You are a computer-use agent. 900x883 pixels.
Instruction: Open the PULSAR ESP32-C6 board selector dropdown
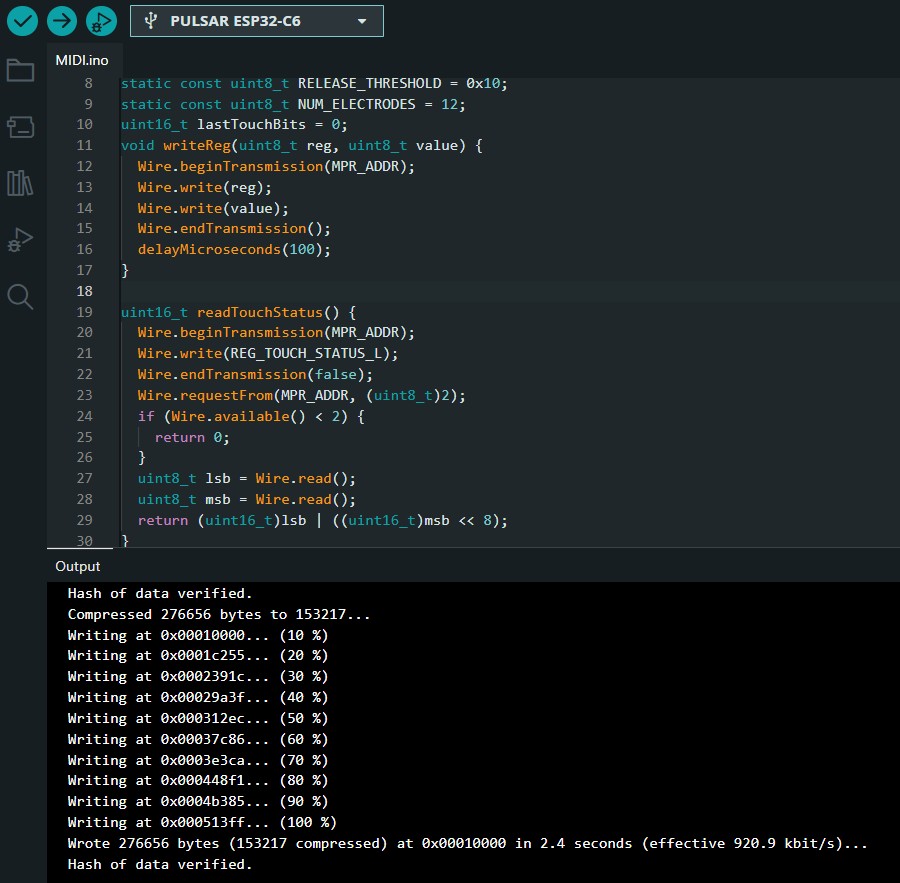[257, 21]
